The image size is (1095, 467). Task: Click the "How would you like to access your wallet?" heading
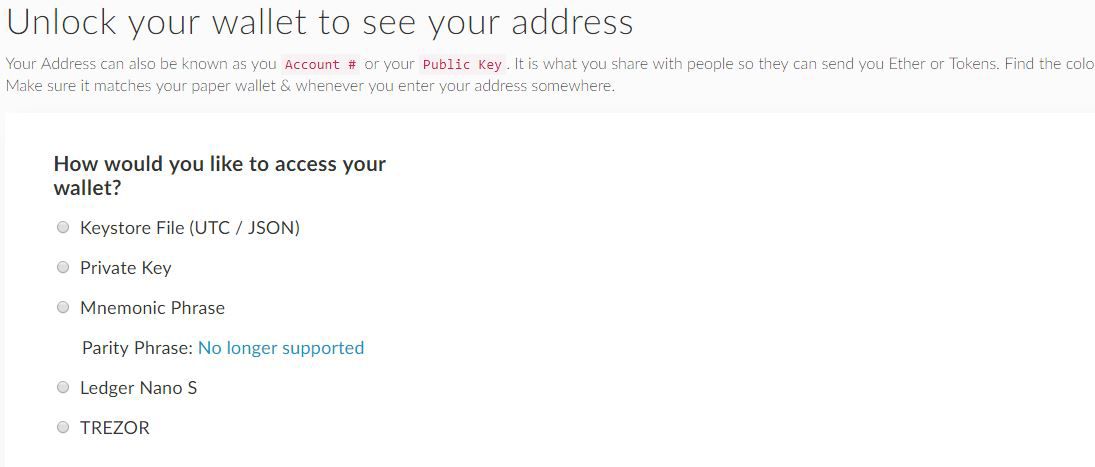click(x=219, y=176)
